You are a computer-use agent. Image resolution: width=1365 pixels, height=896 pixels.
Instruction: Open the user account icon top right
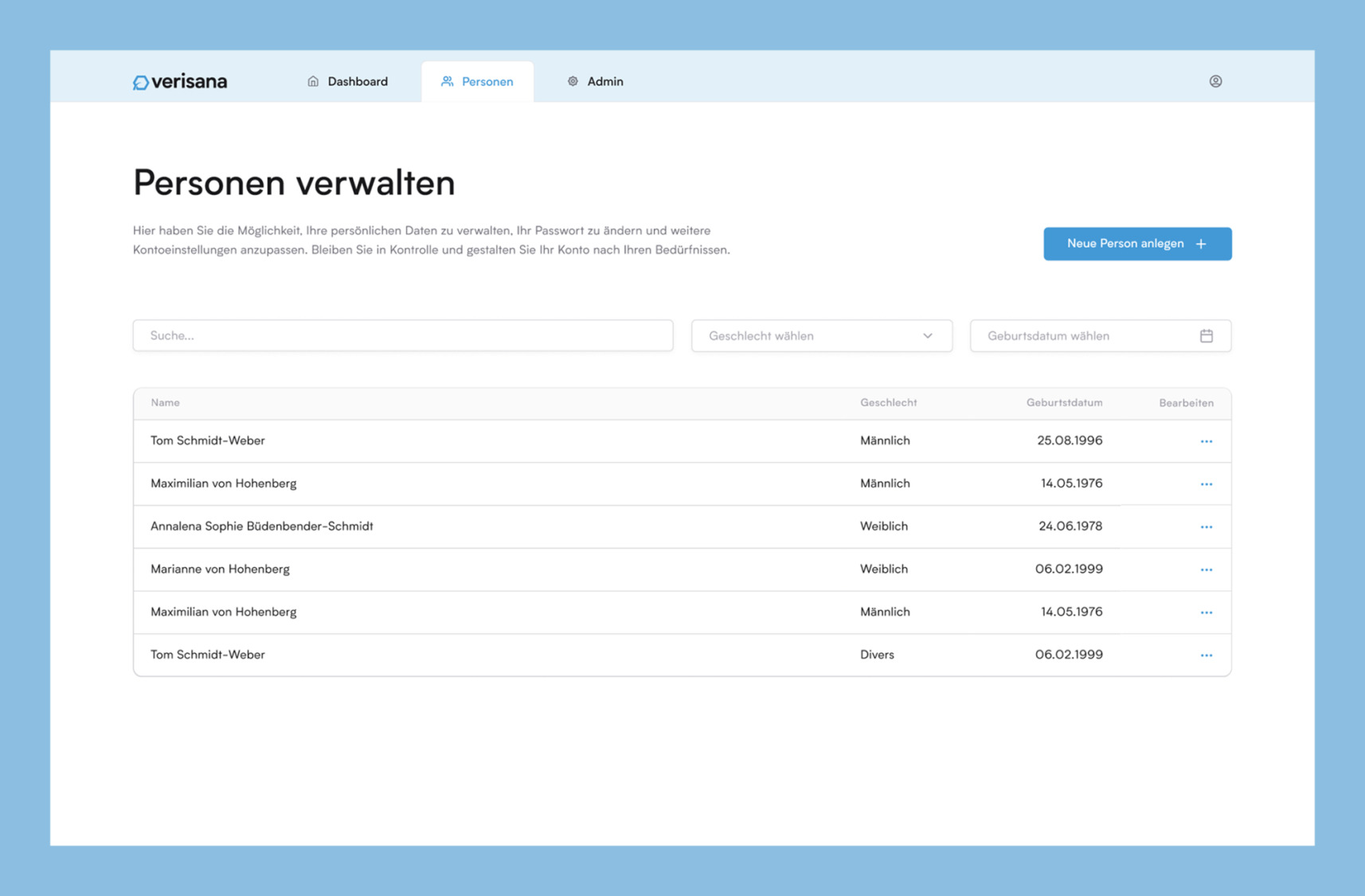(x=1215, y=80)
